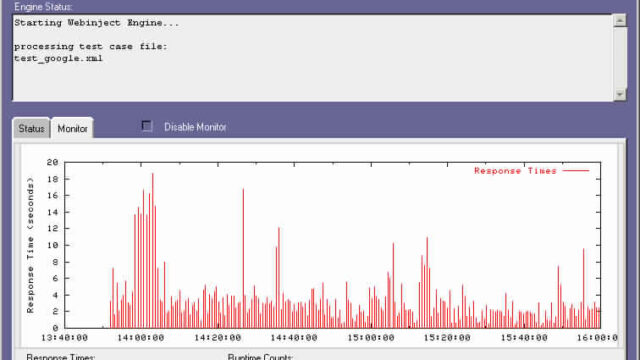Click the 13:40:00 time axis label

pyautogui.click(x=64, y=338)
